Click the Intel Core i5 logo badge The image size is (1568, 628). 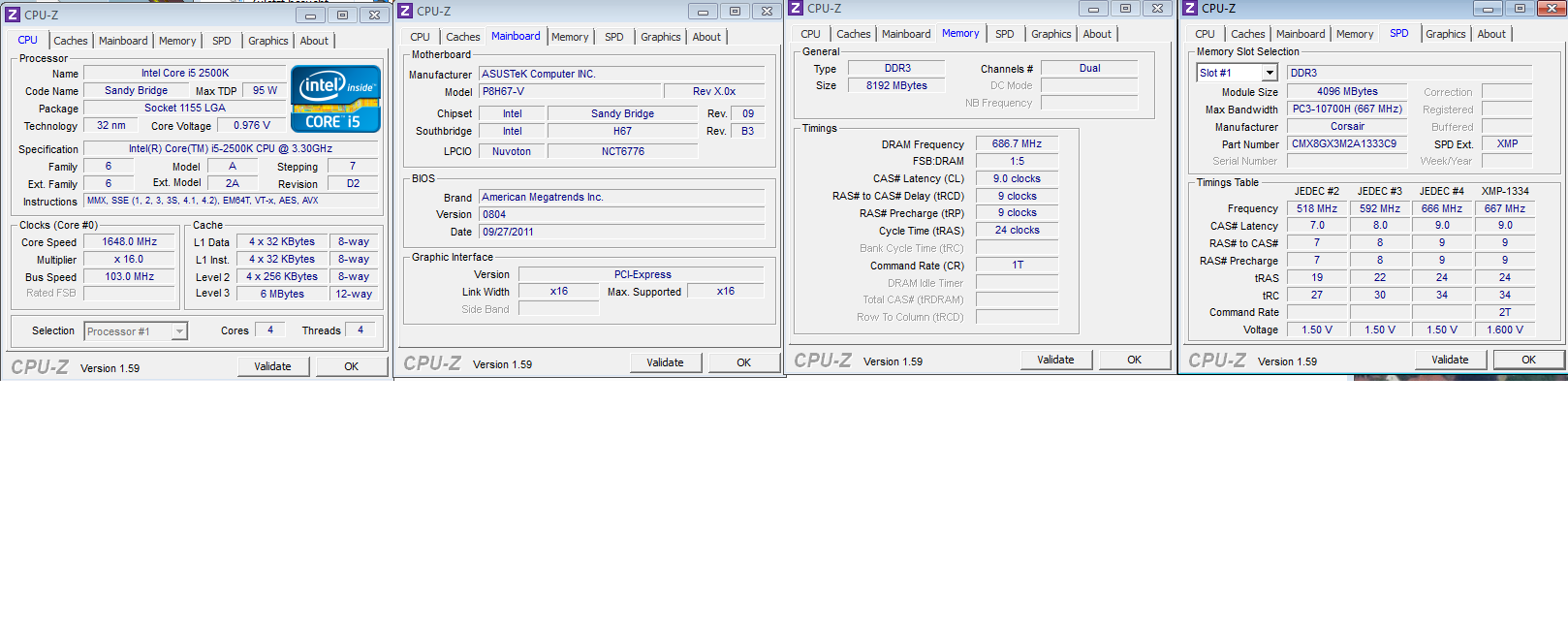point(335,99)
